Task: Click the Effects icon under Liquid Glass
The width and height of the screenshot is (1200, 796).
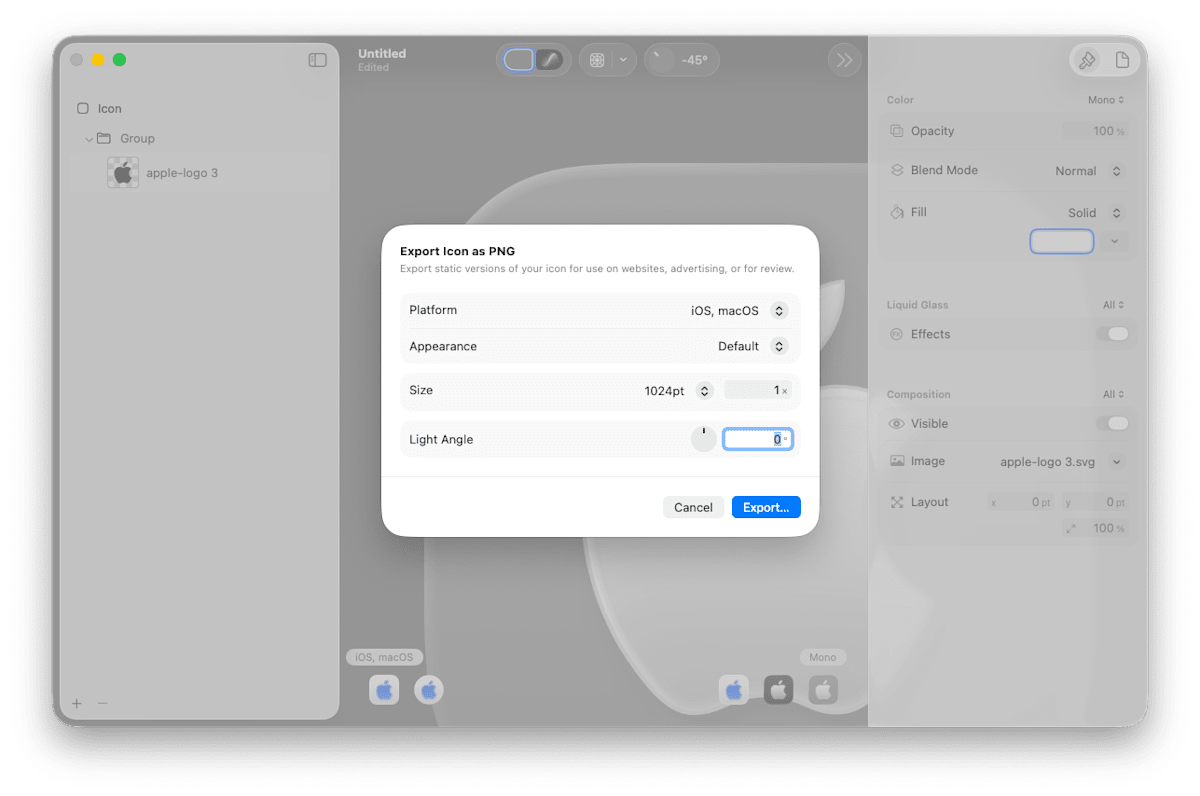Action: [x=897, y=334]
